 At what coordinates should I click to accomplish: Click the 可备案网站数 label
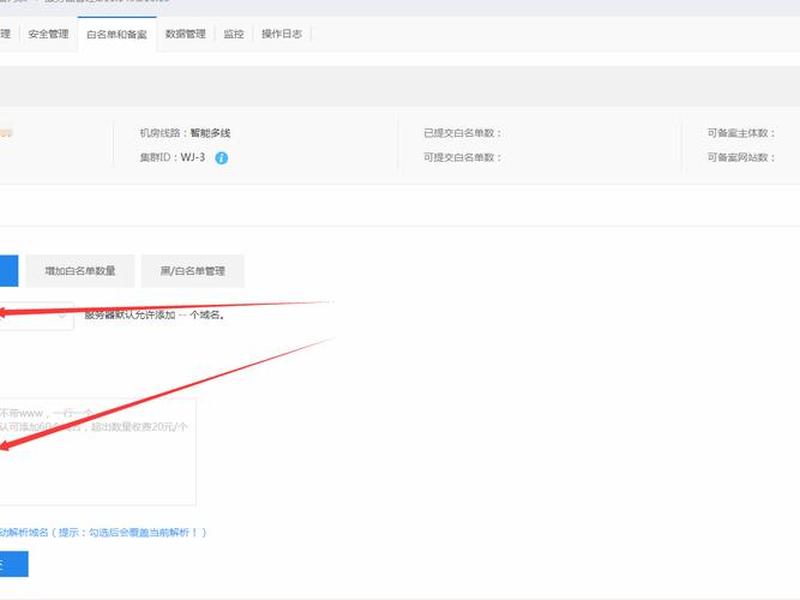point(741,158)
